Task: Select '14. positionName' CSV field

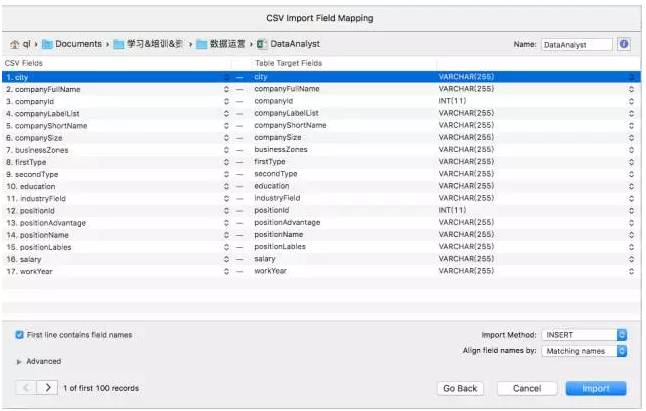Action: point(37,235)
